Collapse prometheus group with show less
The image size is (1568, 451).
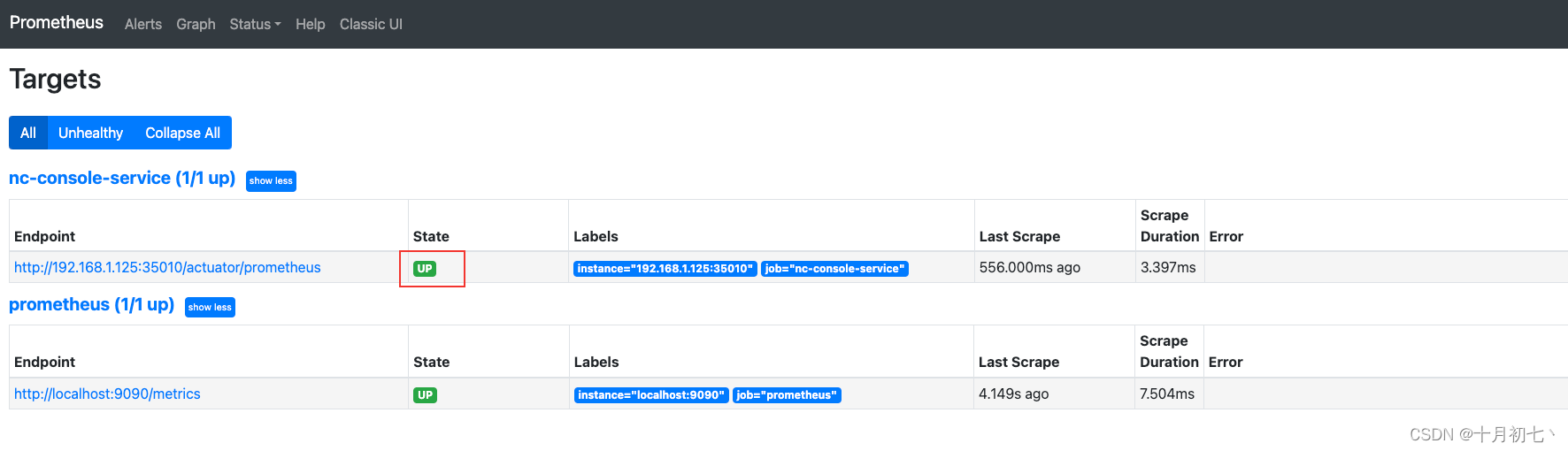210,307
